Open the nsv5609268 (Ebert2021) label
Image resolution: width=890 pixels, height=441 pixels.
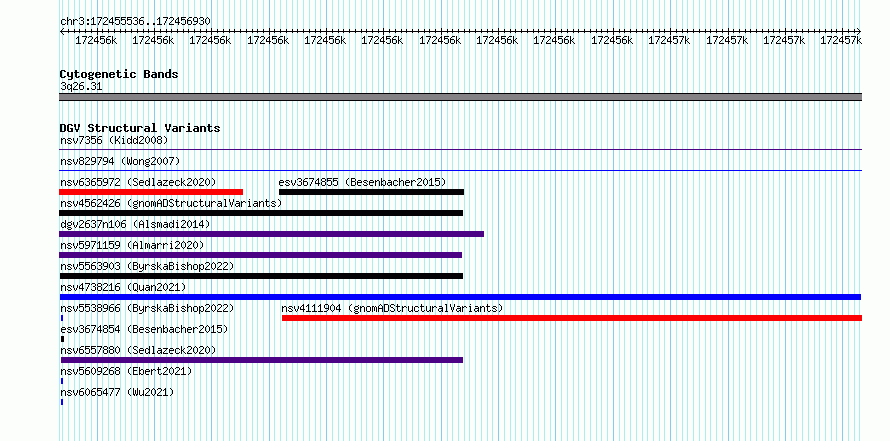coord(126,371)
